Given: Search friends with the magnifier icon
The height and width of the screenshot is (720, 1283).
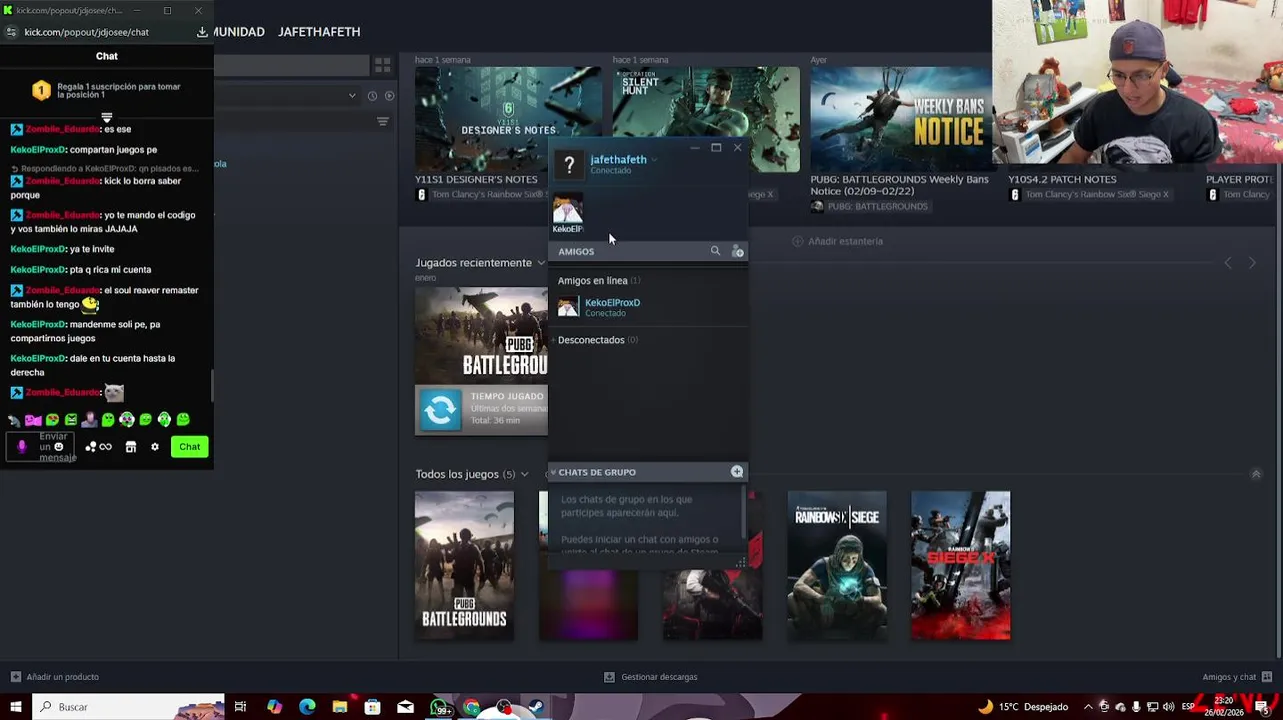Looking at the screenshot, I should (x=715, y=251).
